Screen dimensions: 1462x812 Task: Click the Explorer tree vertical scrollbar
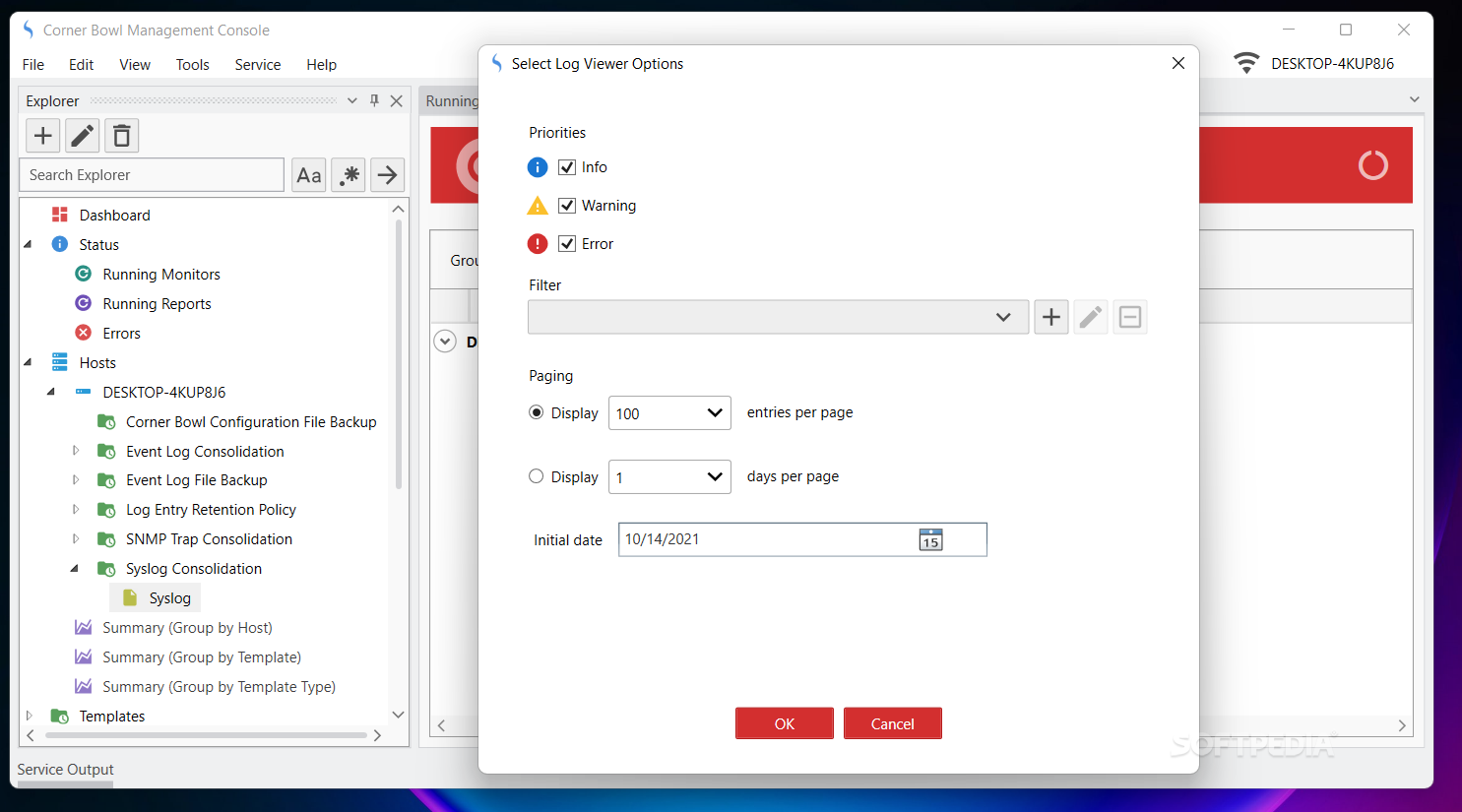coord(398,354)
